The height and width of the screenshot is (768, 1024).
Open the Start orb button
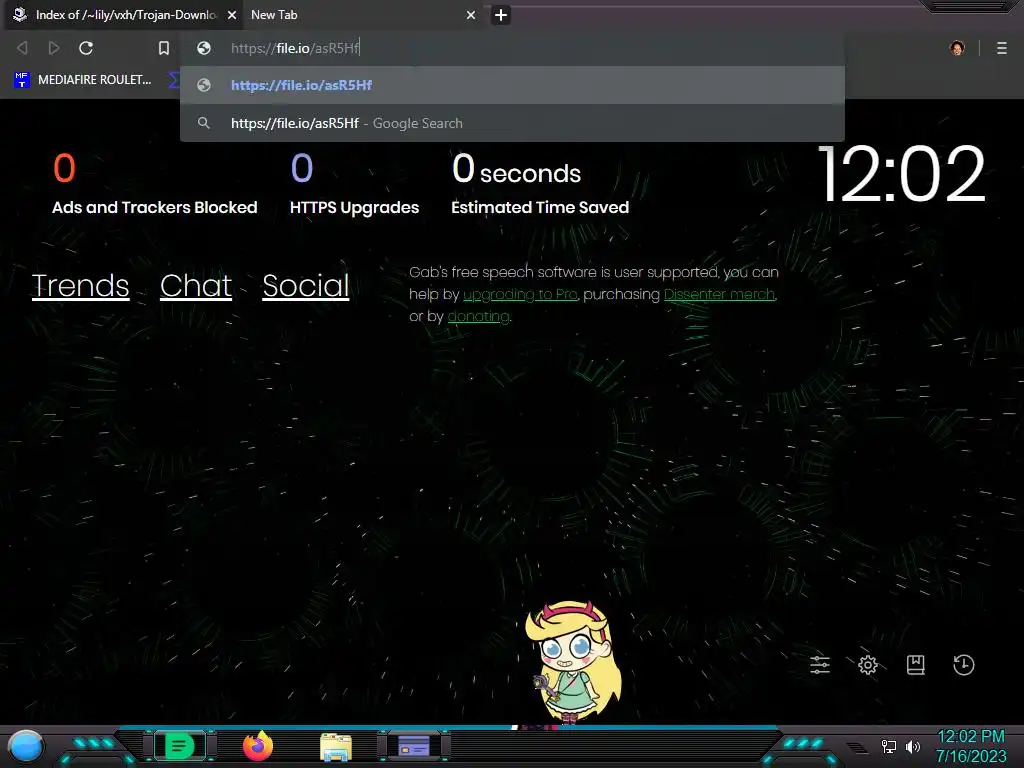(25, 746)
